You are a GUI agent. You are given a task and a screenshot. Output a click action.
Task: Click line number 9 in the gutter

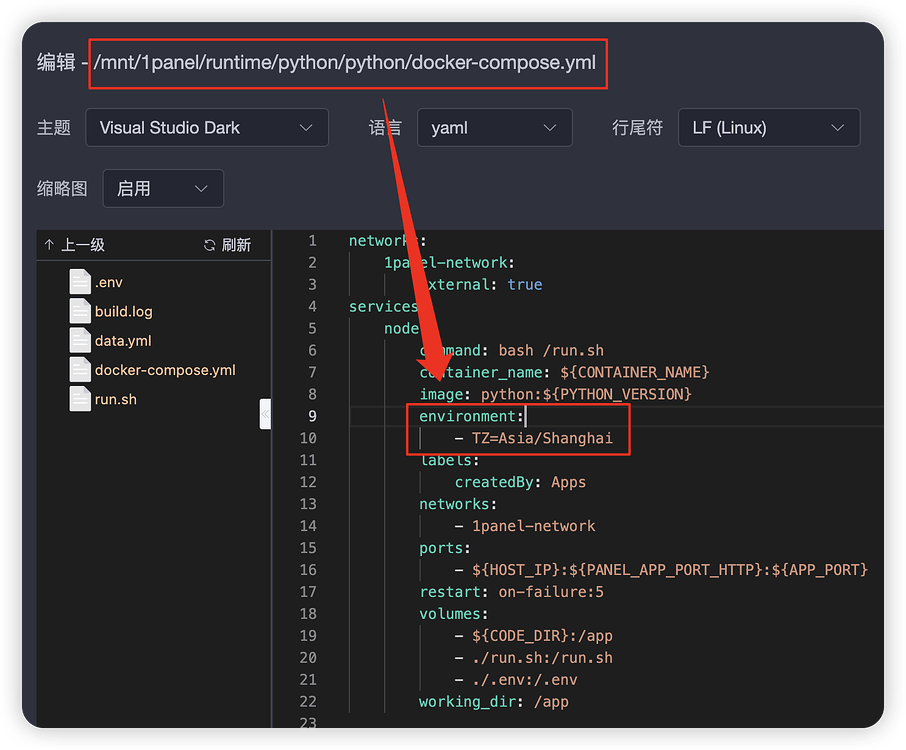pos(312,416)
